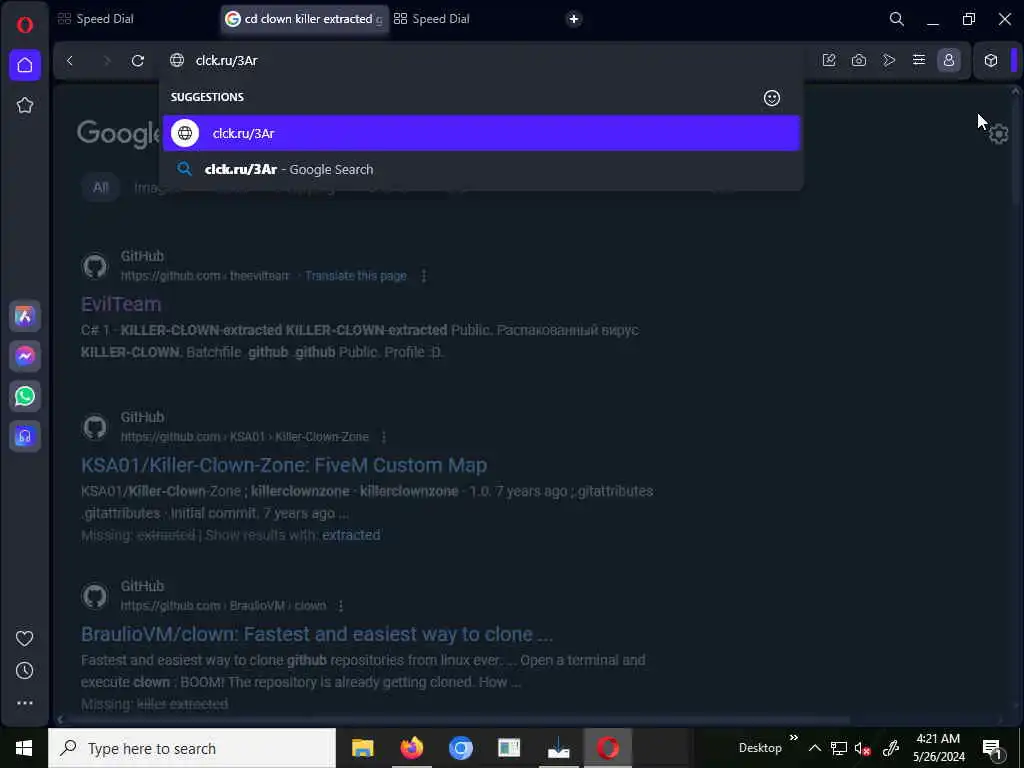
Task: Open Windows Start menu
Action: [x=24, y=748]
